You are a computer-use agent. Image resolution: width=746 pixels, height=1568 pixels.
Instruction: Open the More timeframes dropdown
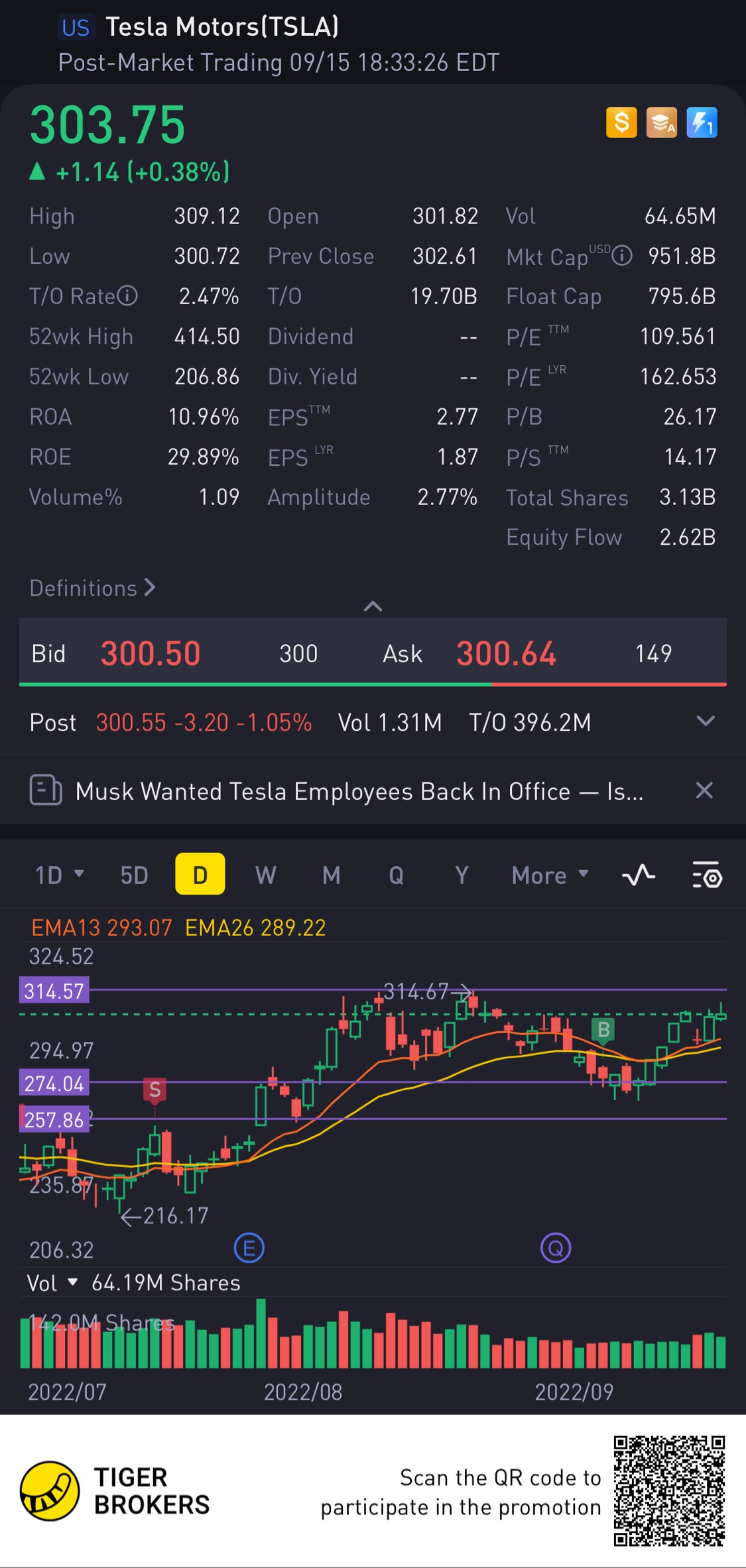550,875
